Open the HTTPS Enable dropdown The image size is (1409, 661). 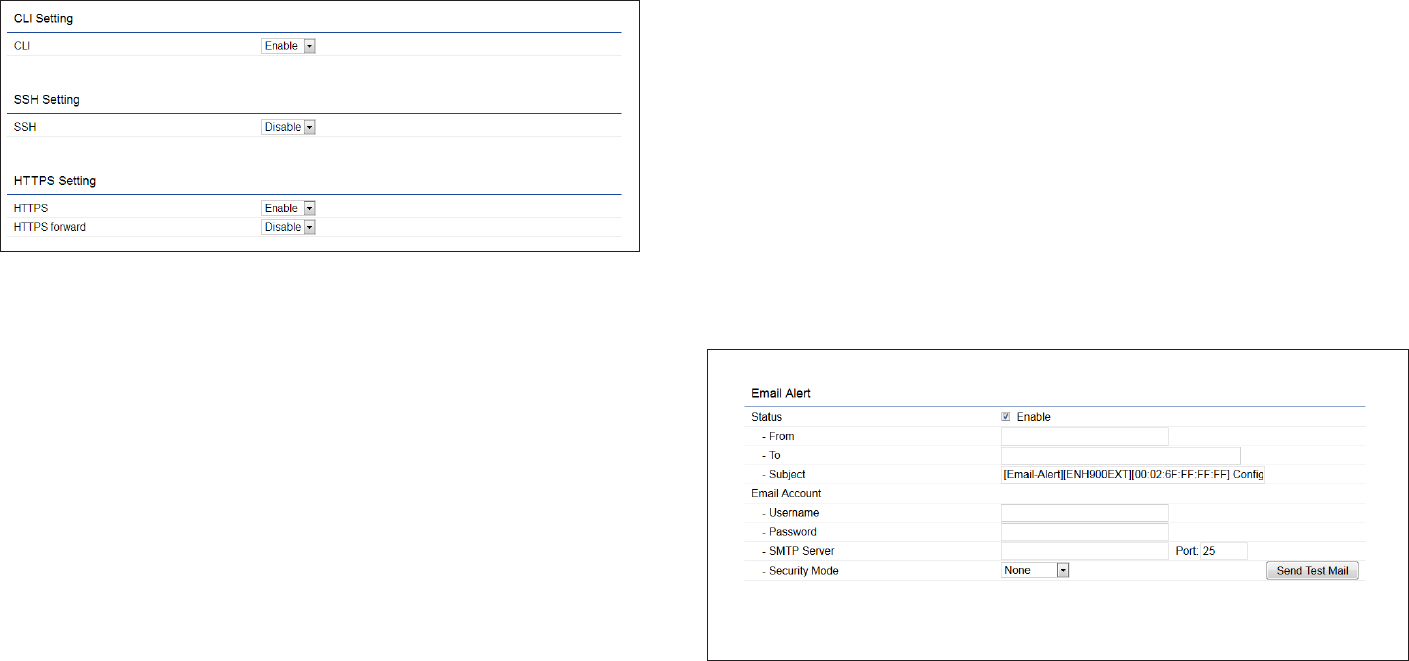pos(288,208)
